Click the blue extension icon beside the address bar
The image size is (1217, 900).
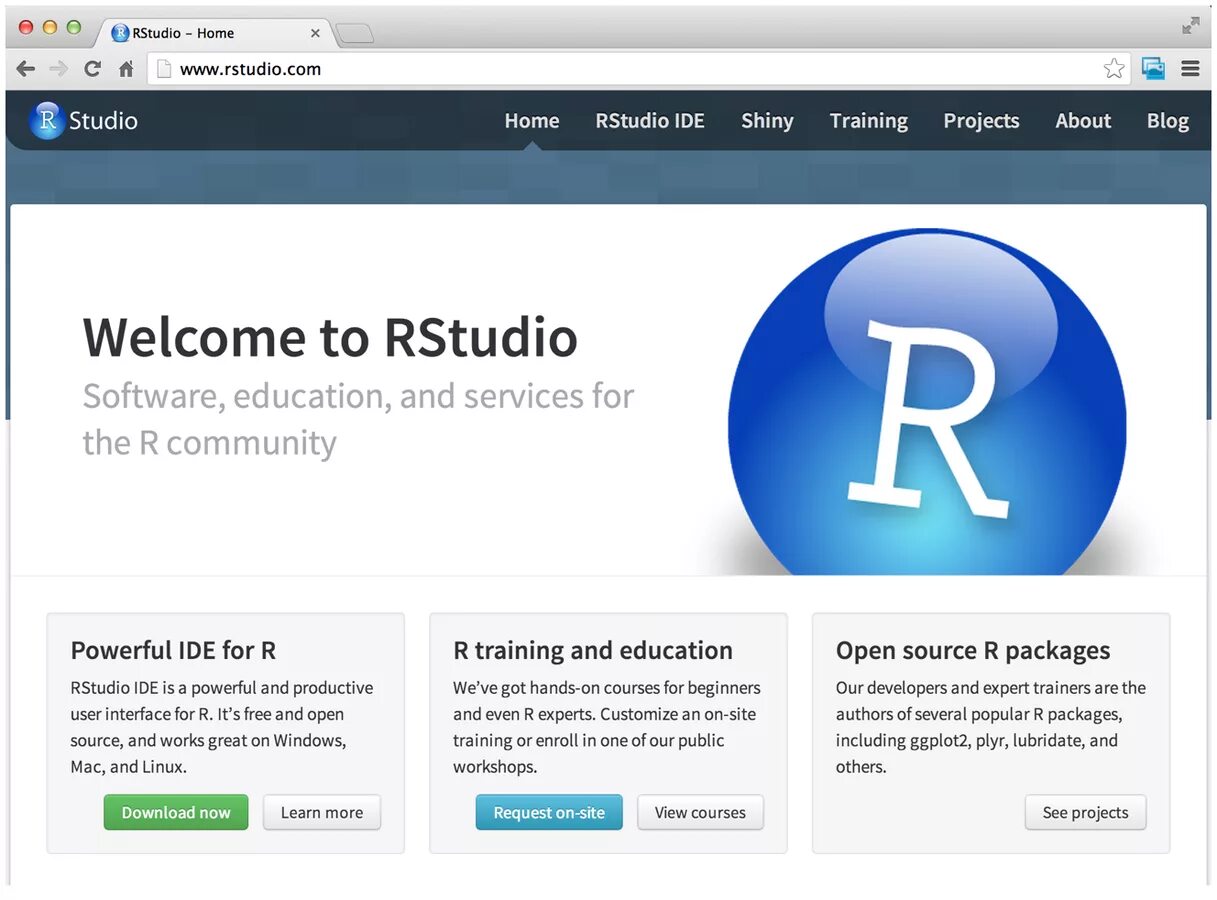1153,69
